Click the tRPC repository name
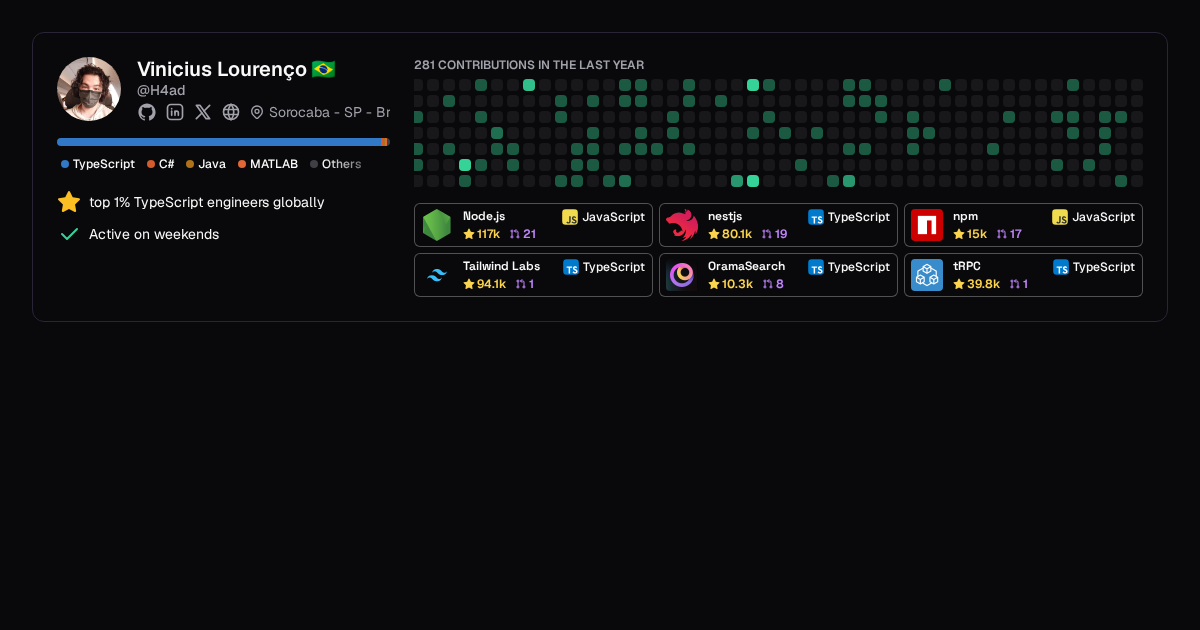 (x=967, y=266)
